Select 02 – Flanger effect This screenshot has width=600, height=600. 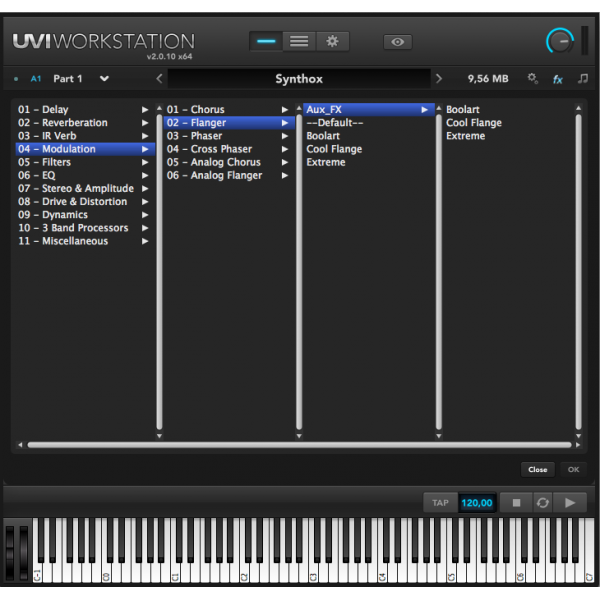tap(229, 123)
